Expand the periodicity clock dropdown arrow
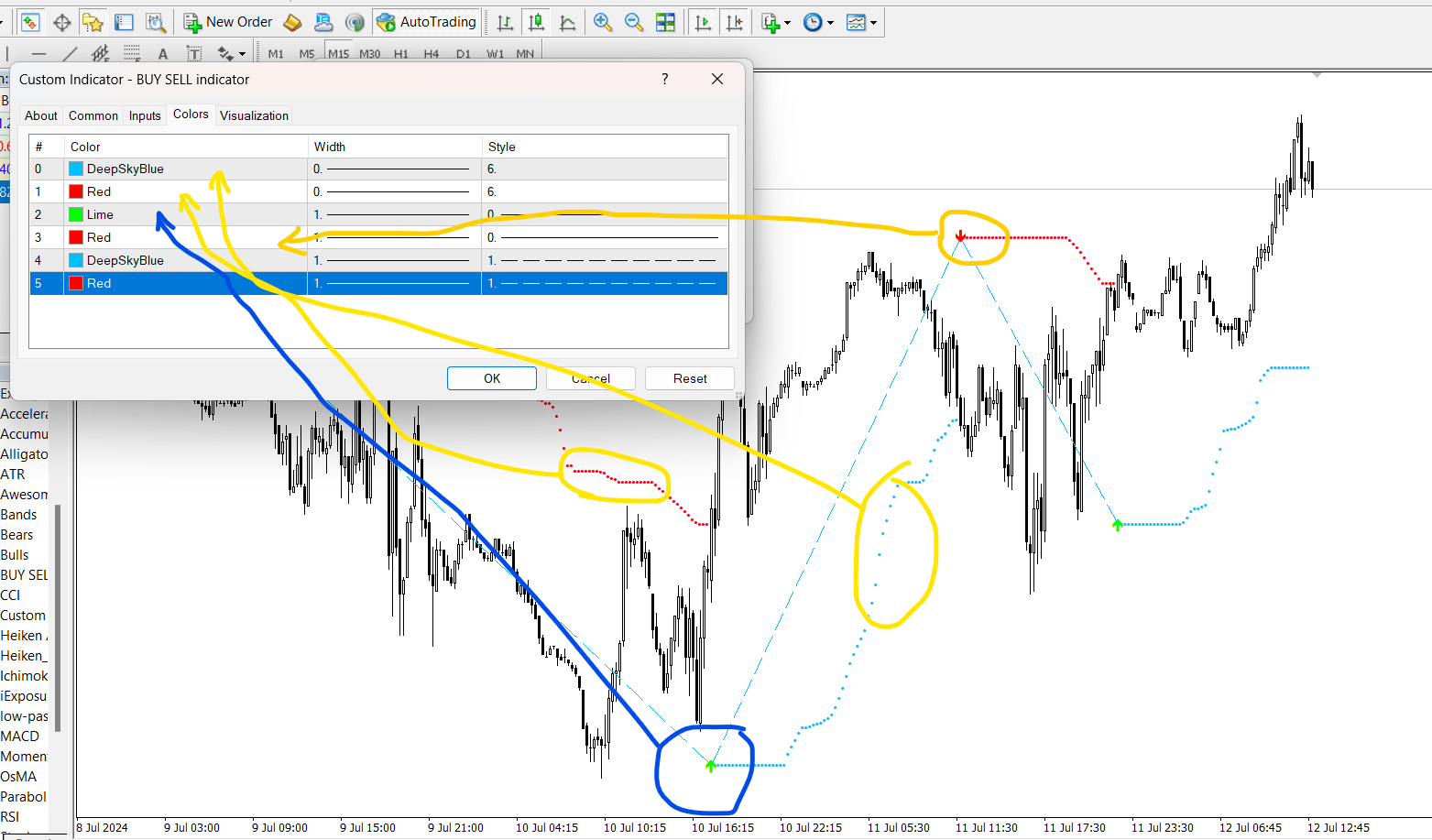1432x840 pixels. 830,23
